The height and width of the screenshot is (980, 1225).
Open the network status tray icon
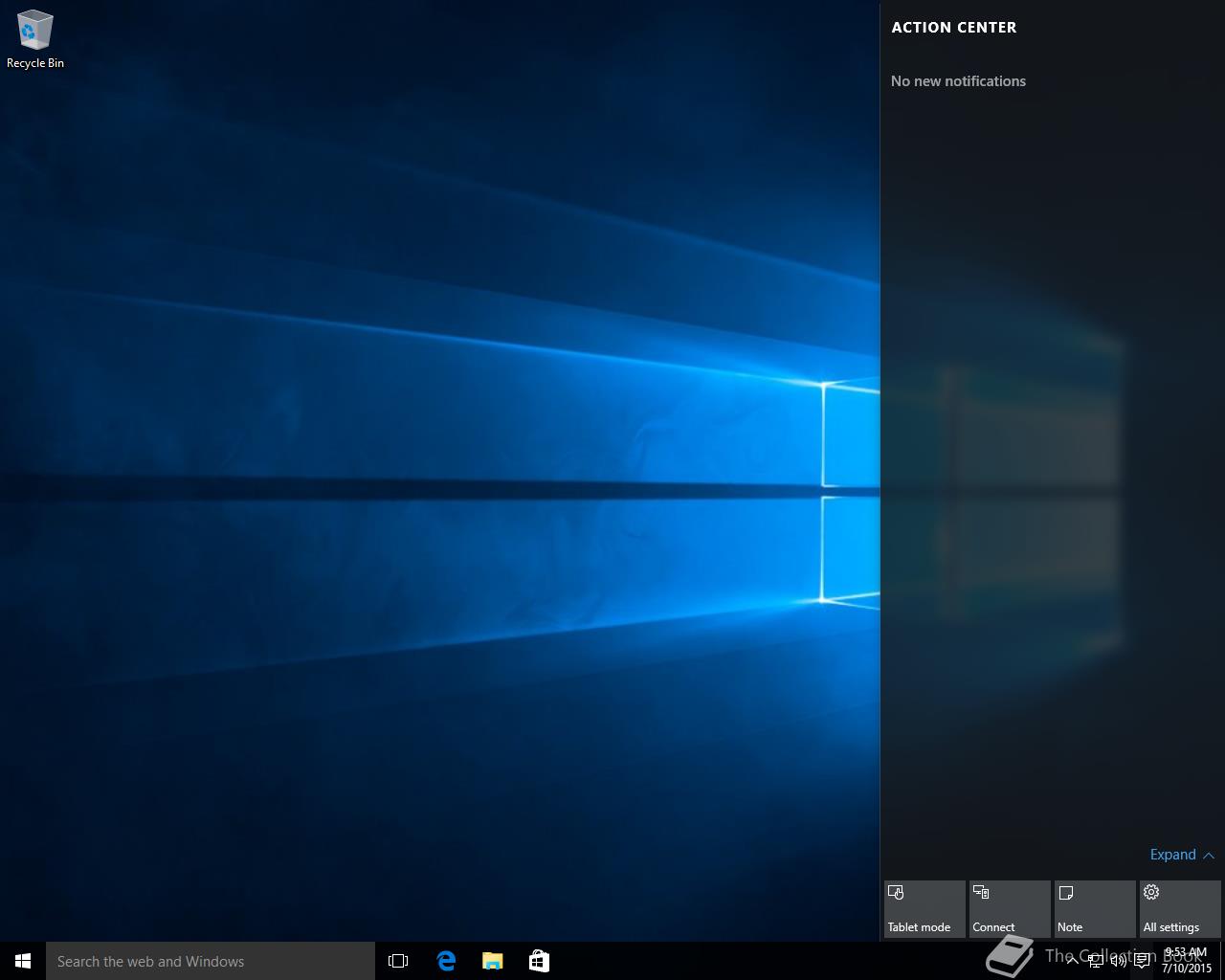click(x=1095, y=961)
